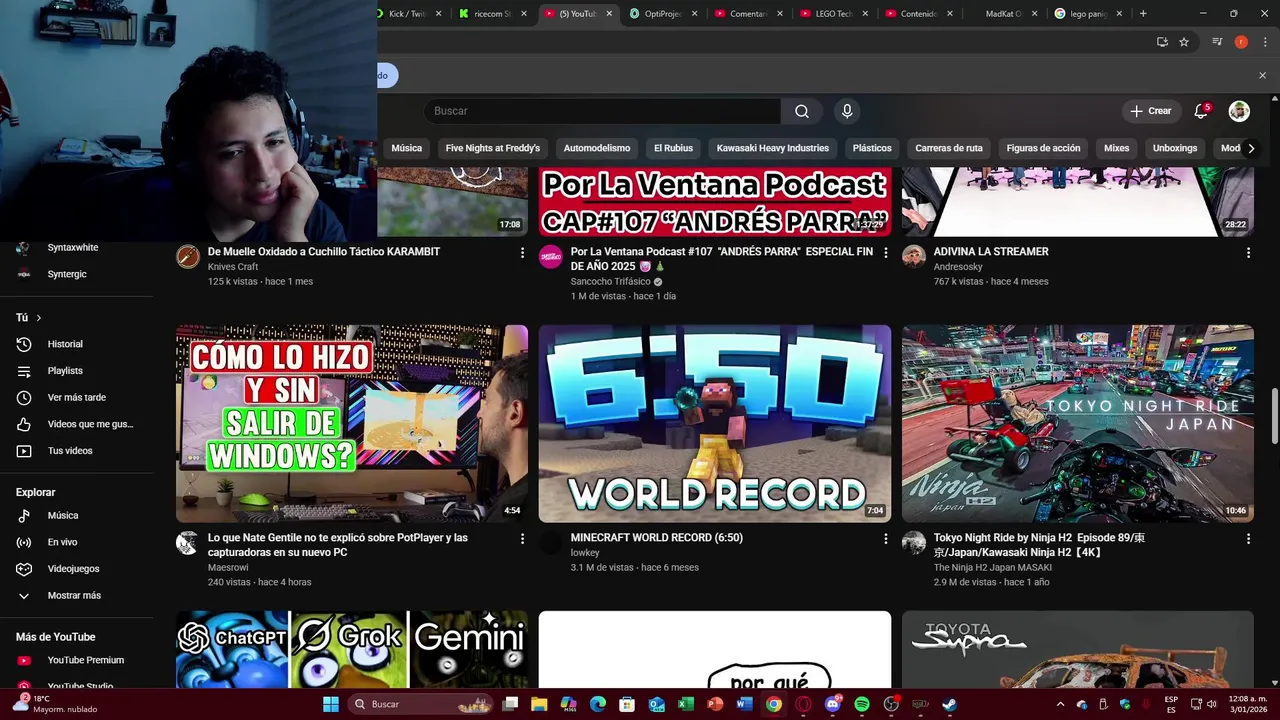Viewport: 1280px width, 720px height.
Task: Select the Figuras de acción chip
Action: [x=1043, y=148]
